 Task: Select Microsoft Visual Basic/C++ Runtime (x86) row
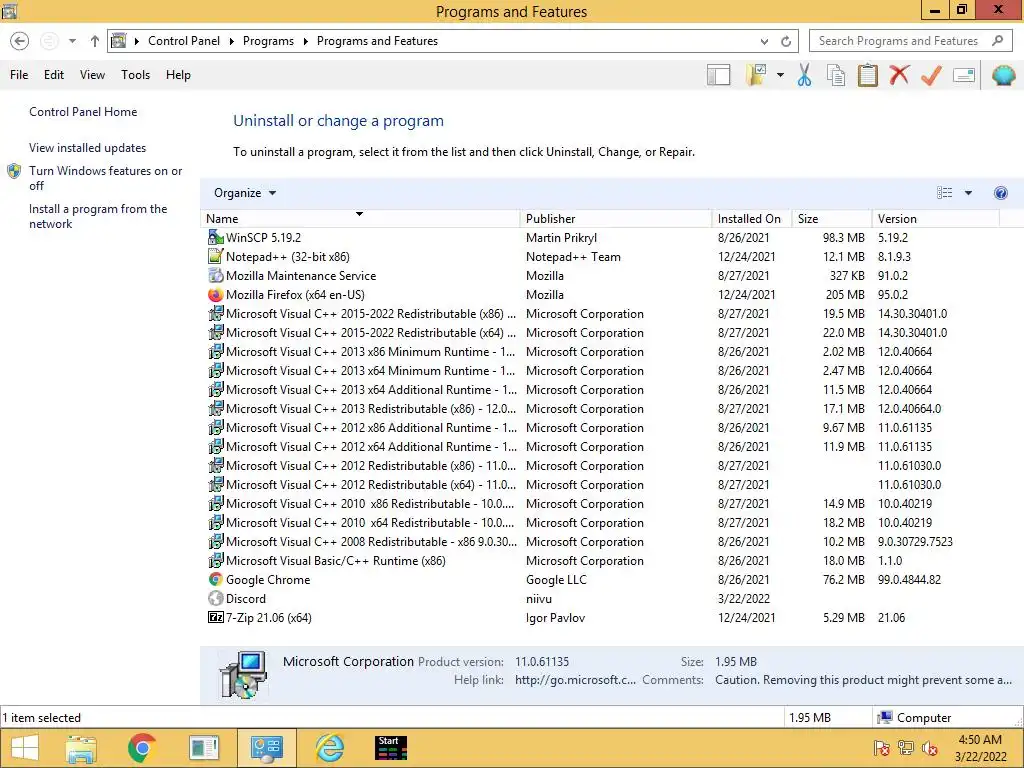[x=600, y=560]
